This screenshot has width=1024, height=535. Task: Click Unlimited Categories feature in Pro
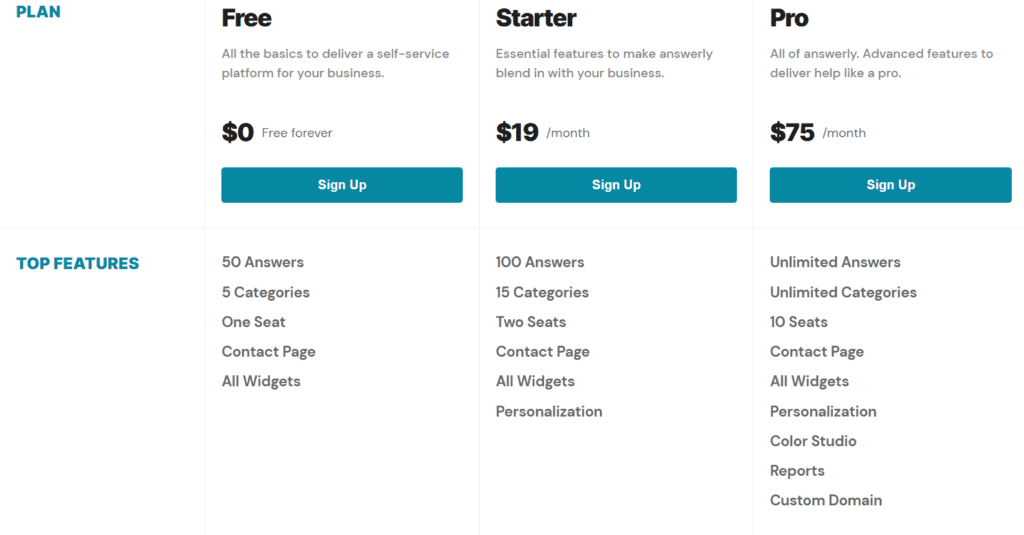coord(843,292)
